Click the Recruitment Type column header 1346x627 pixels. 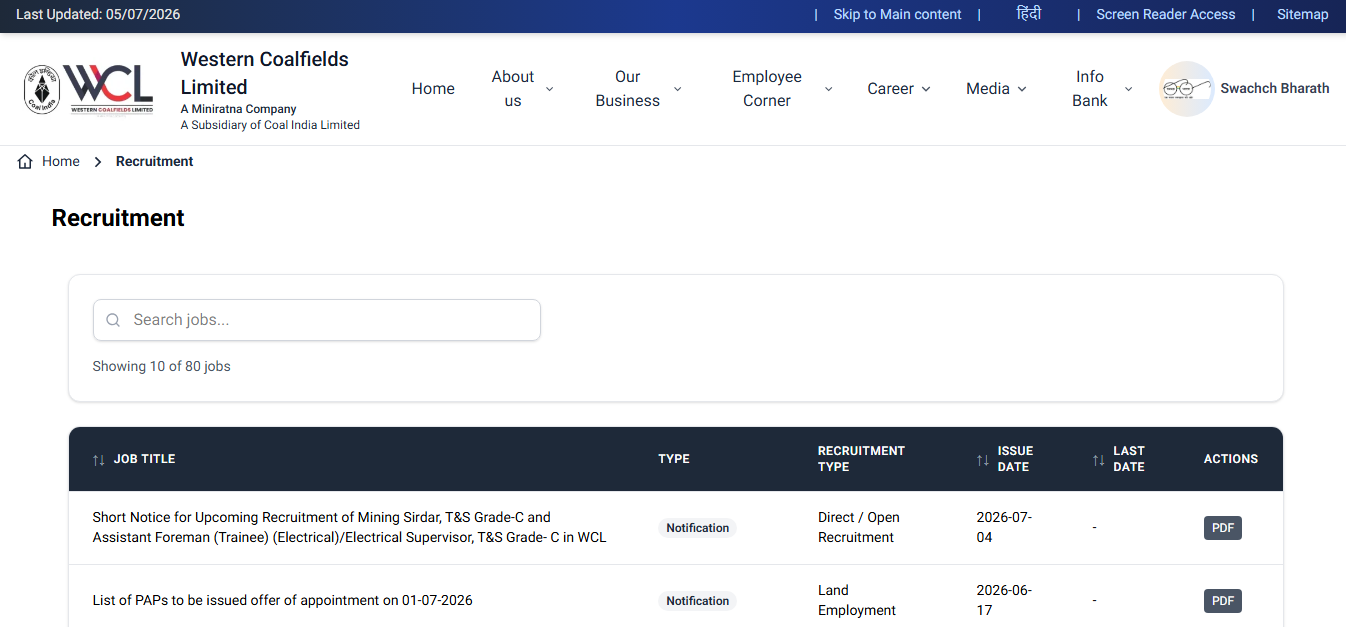coord(861,459)
